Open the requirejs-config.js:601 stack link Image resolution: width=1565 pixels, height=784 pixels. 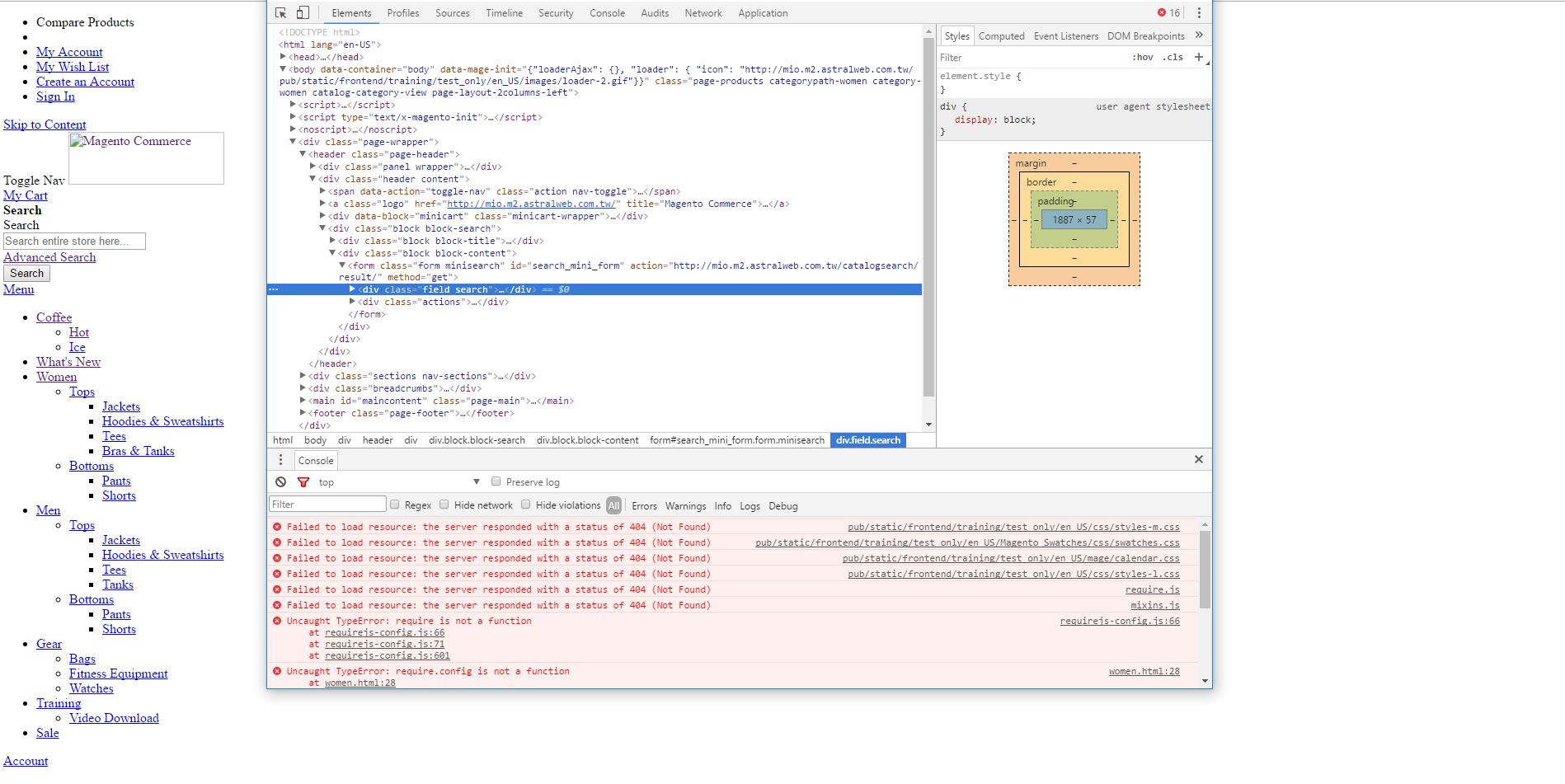click(388, 656)
